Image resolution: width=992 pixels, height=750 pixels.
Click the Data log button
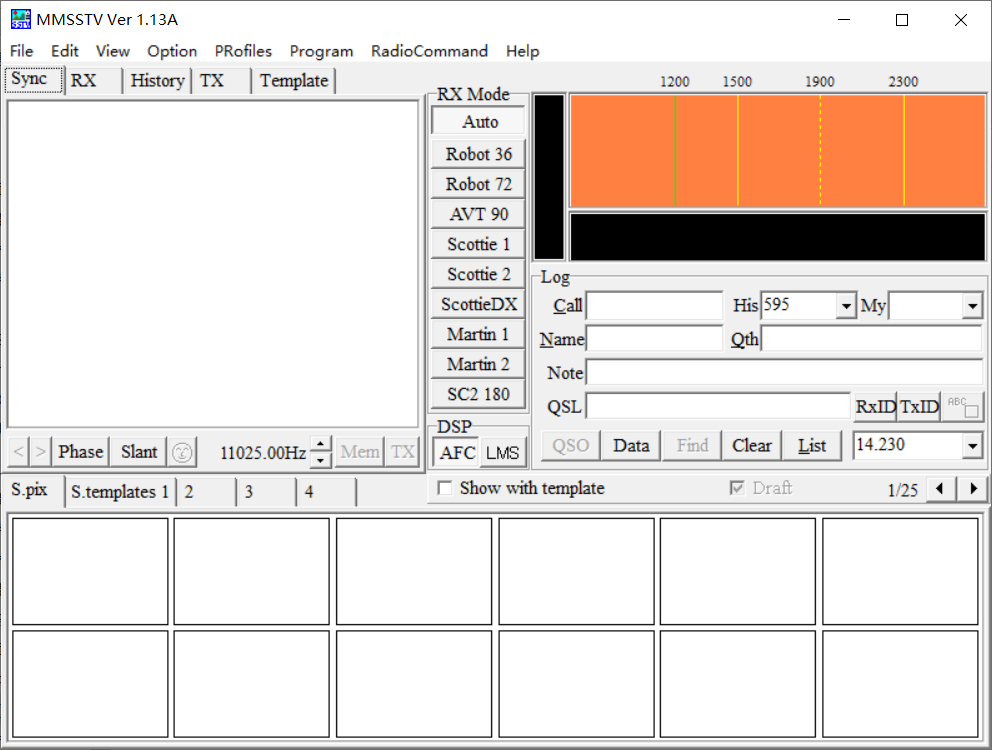[631, 446]
